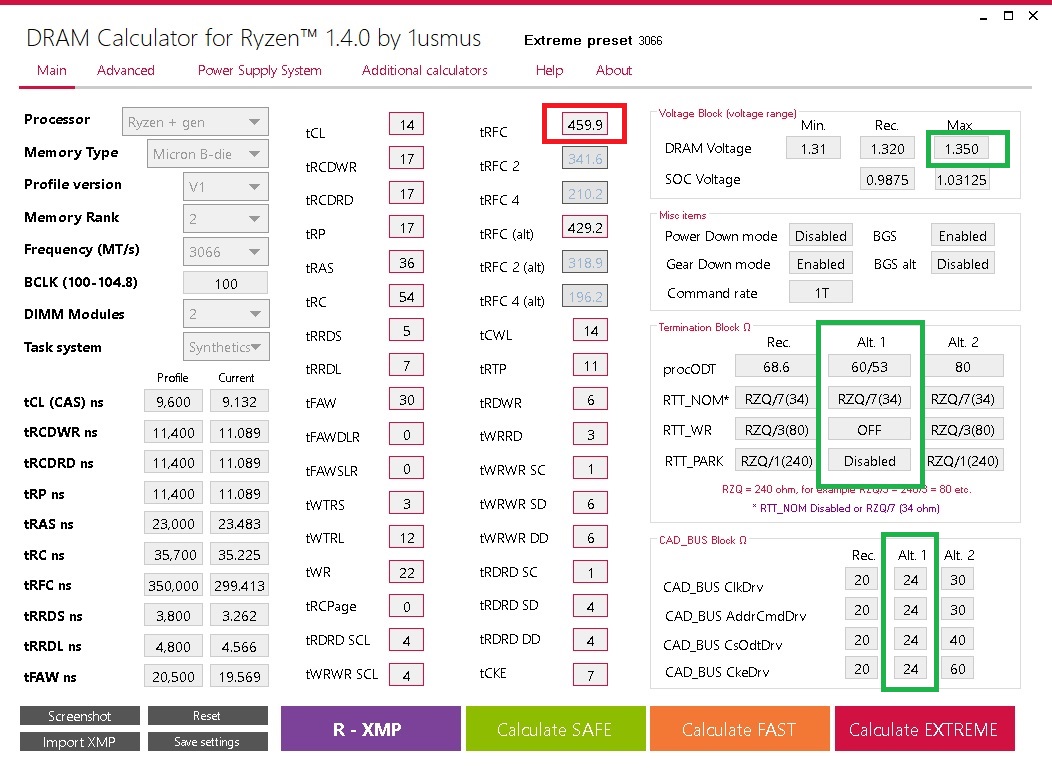
Task: Open Frequency (MT/s) dropdown
Action: (x=225, y=252)
